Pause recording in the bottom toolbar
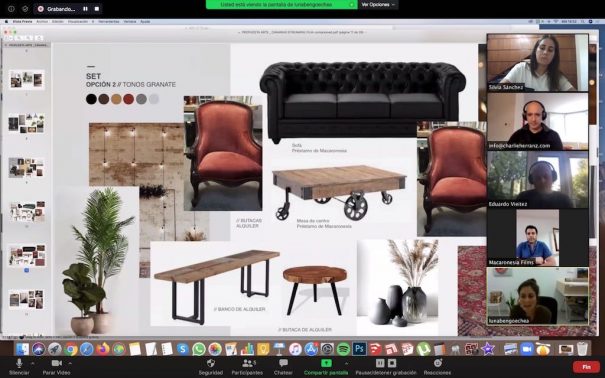The height and width of the screenshot is (378, 605). click(x=380, y=363)
